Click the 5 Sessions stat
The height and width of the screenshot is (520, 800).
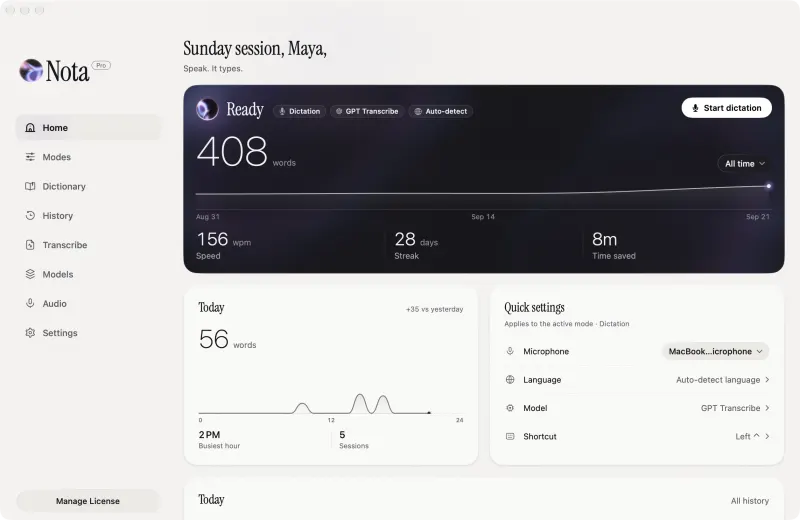click(354, 439)
